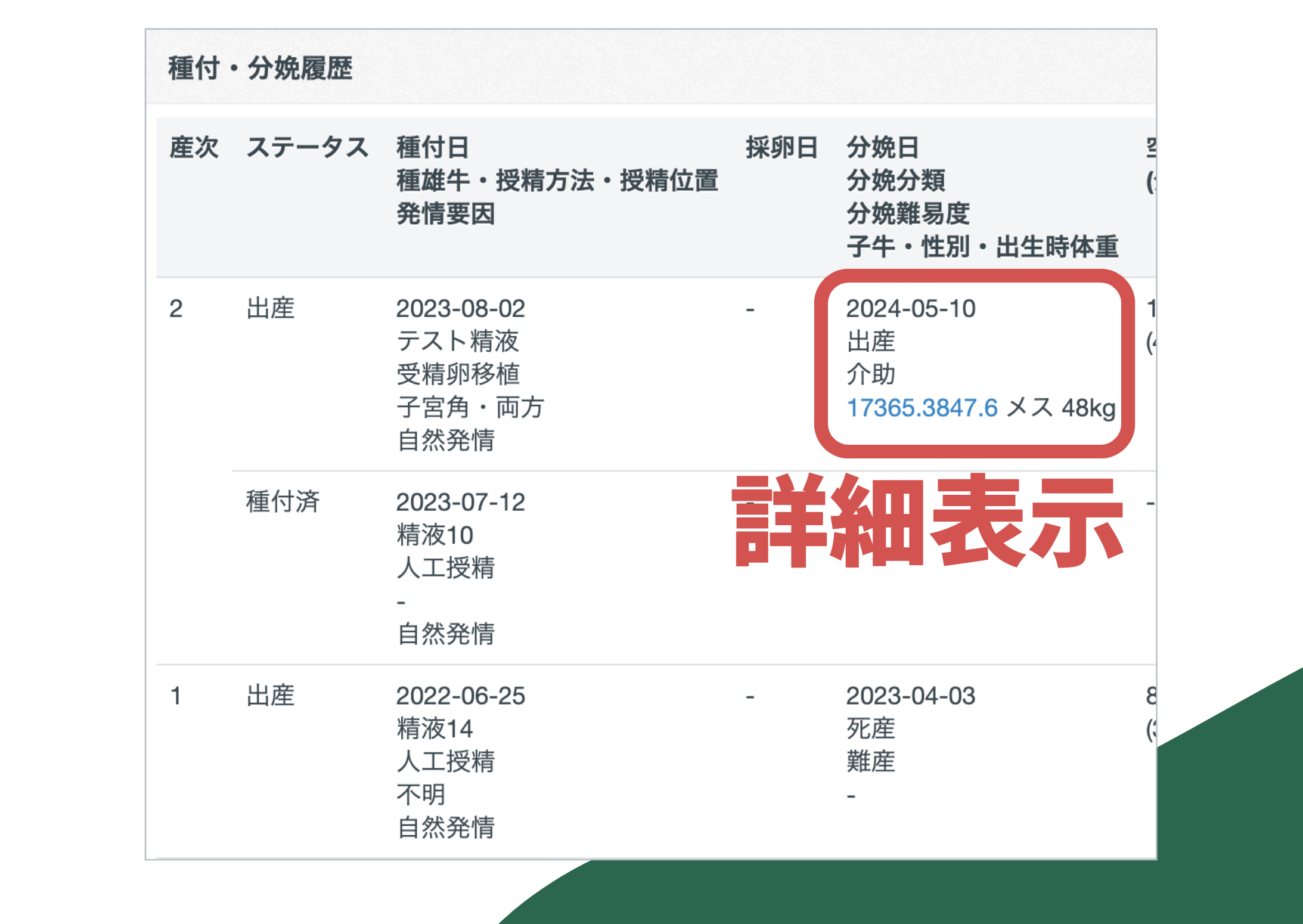Click the 産次 column header

coord(194,147)
